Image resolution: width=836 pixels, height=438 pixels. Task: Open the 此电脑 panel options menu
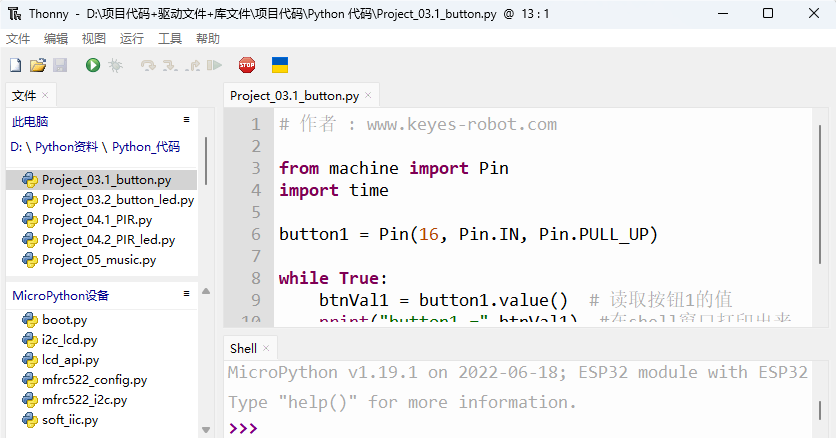point(187,119)
